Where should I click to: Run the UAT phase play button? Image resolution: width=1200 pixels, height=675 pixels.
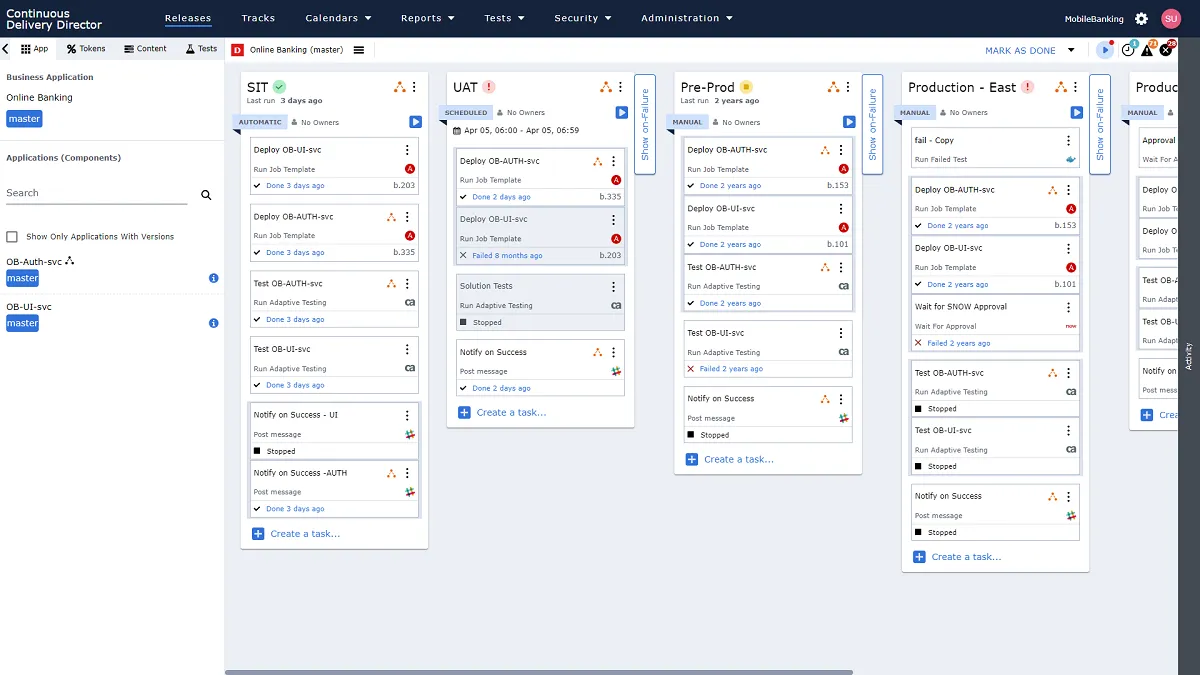click(621, 113)
